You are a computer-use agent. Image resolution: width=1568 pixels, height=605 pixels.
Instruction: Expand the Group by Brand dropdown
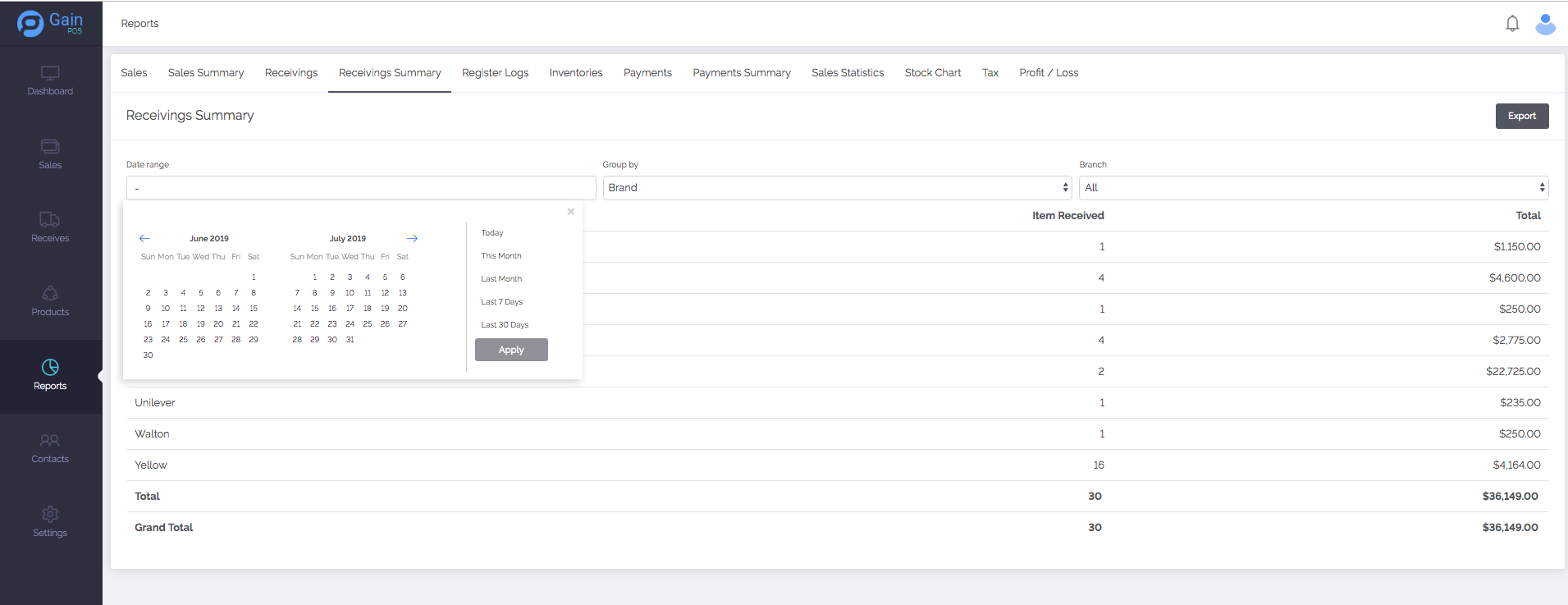click(837, 188)
